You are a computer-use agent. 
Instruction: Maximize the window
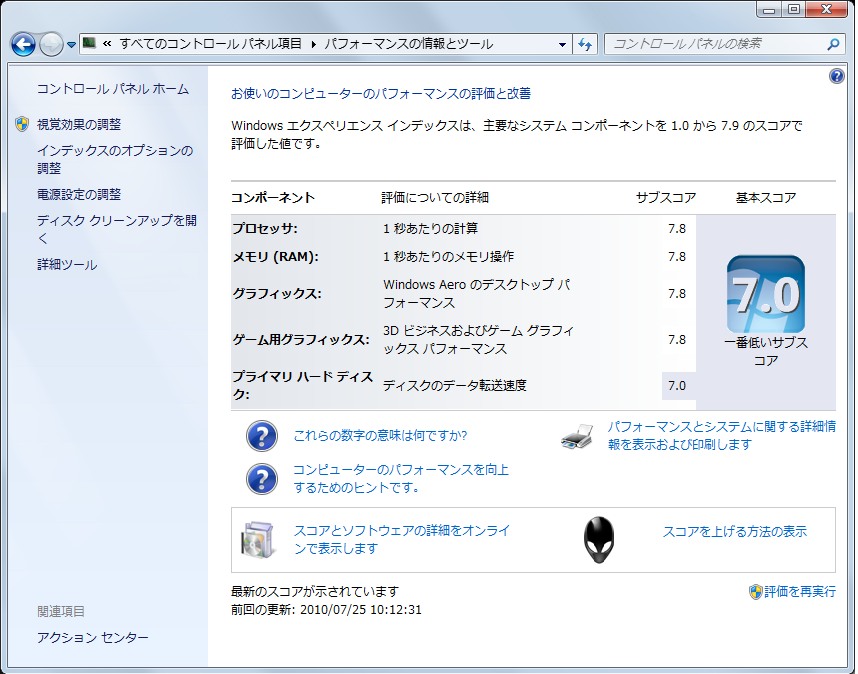[x=795, y=9]
